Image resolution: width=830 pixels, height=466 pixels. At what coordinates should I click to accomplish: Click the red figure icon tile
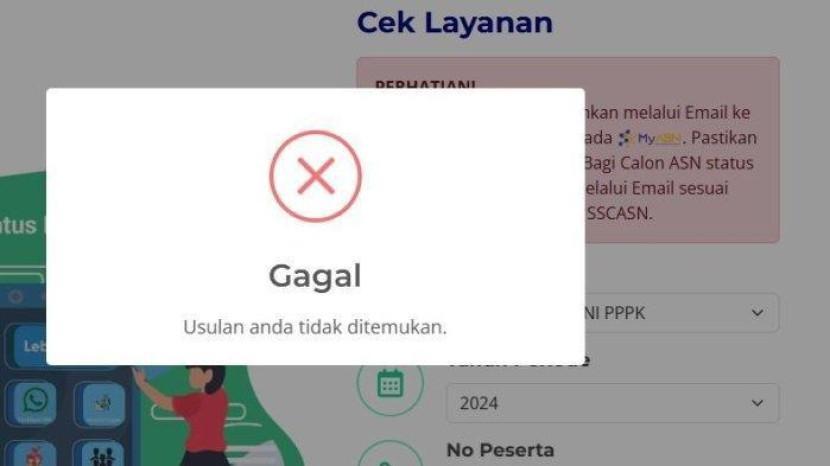[34, 454]
